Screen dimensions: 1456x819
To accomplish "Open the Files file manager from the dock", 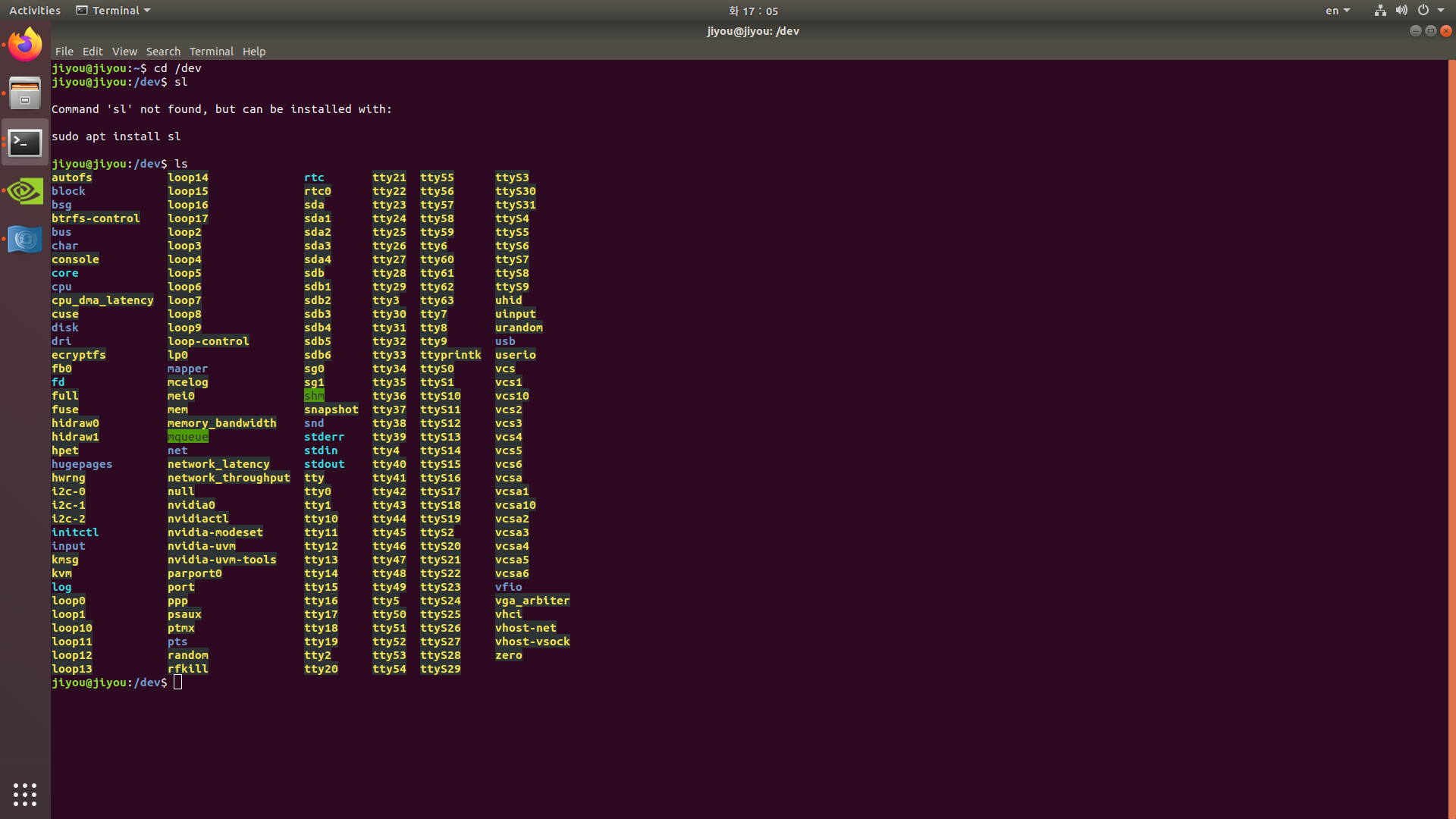I will point(25,93).
